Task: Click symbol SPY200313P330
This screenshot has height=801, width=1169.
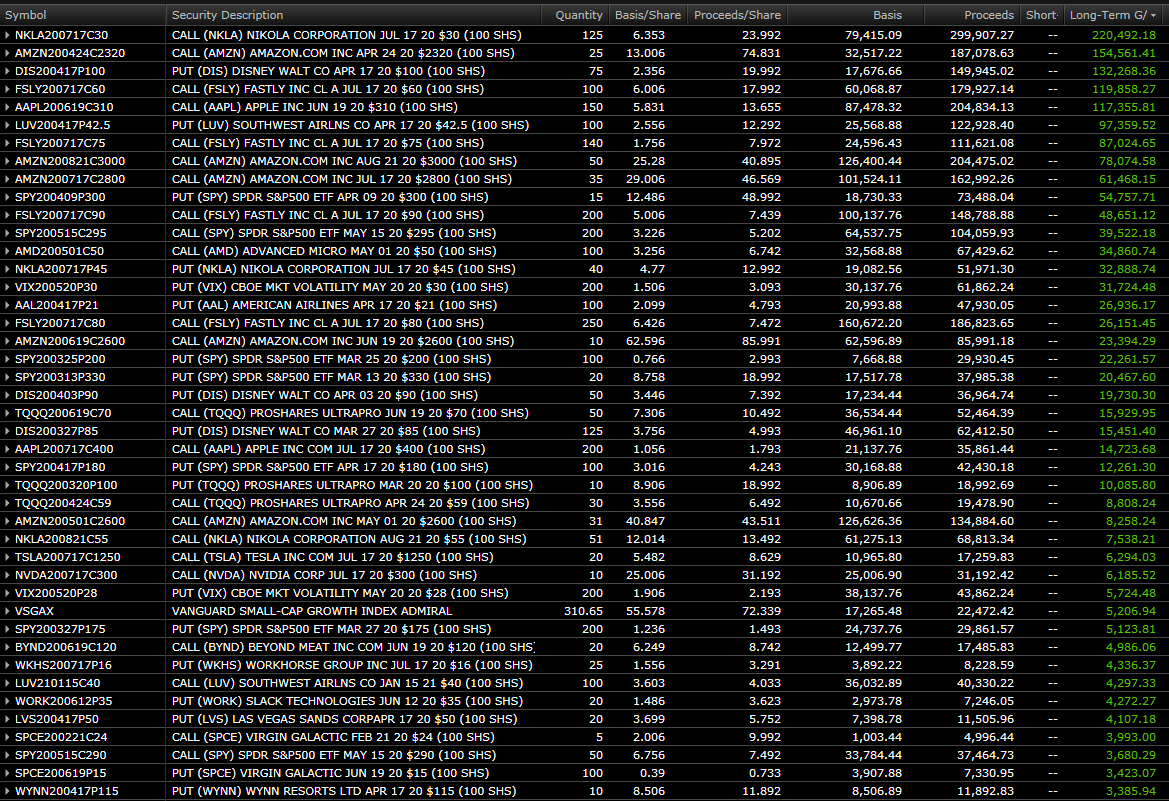Action: pyautogui.click(x=60, y=377)
